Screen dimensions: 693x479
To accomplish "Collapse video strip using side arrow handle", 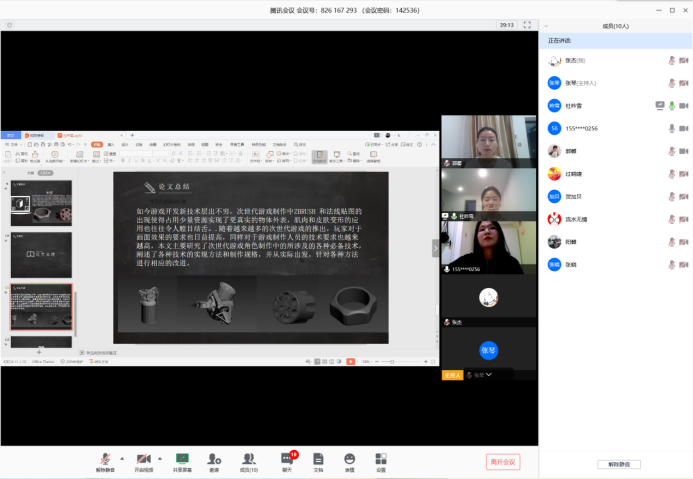I will click(435, 248).
